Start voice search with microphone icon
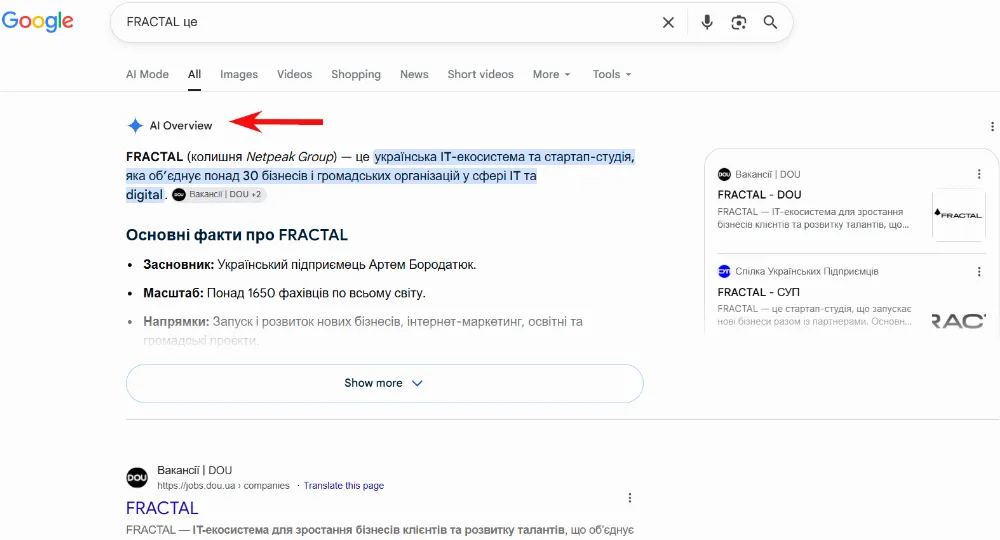 pyautogui.click(x=707, y=22)
